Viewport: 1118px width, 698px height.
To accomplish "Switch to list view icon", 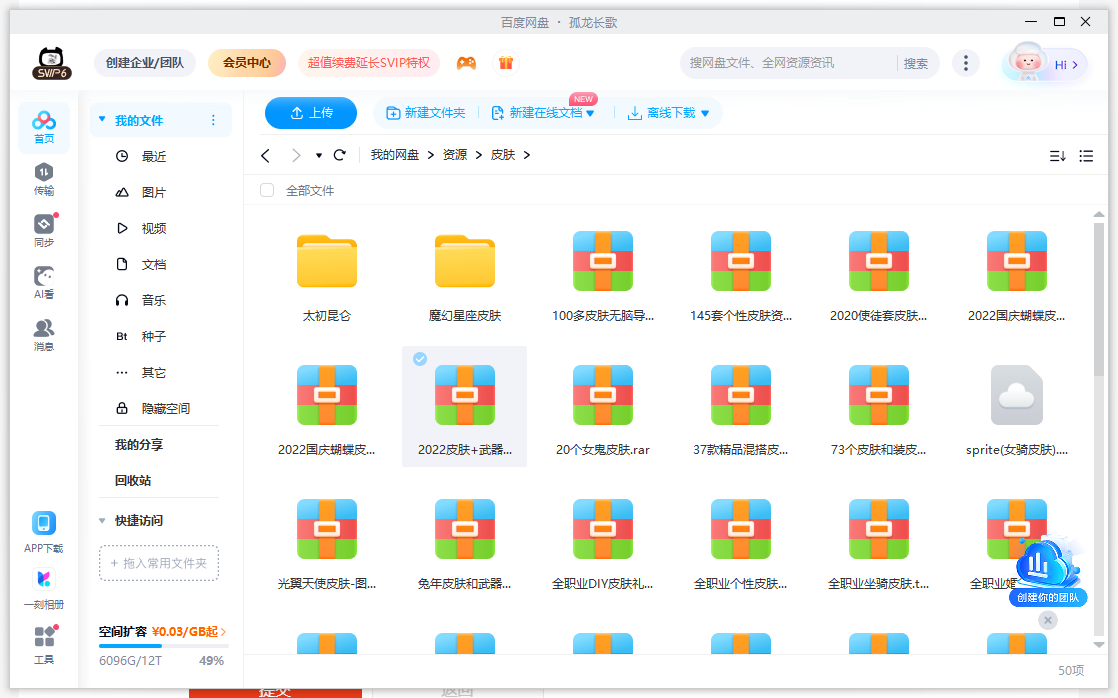I will (1086, 156).
